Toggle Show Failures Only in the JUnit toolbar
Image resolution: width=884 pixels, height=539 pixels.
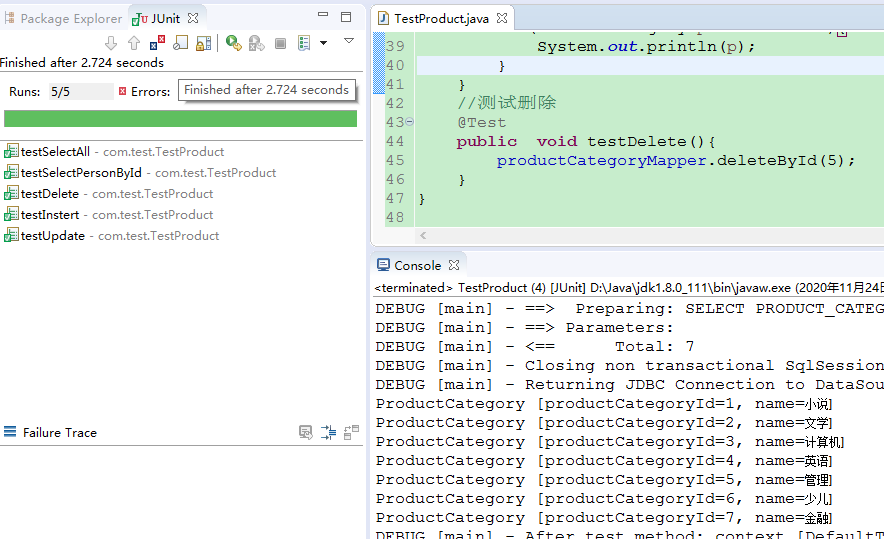(157, 43)
